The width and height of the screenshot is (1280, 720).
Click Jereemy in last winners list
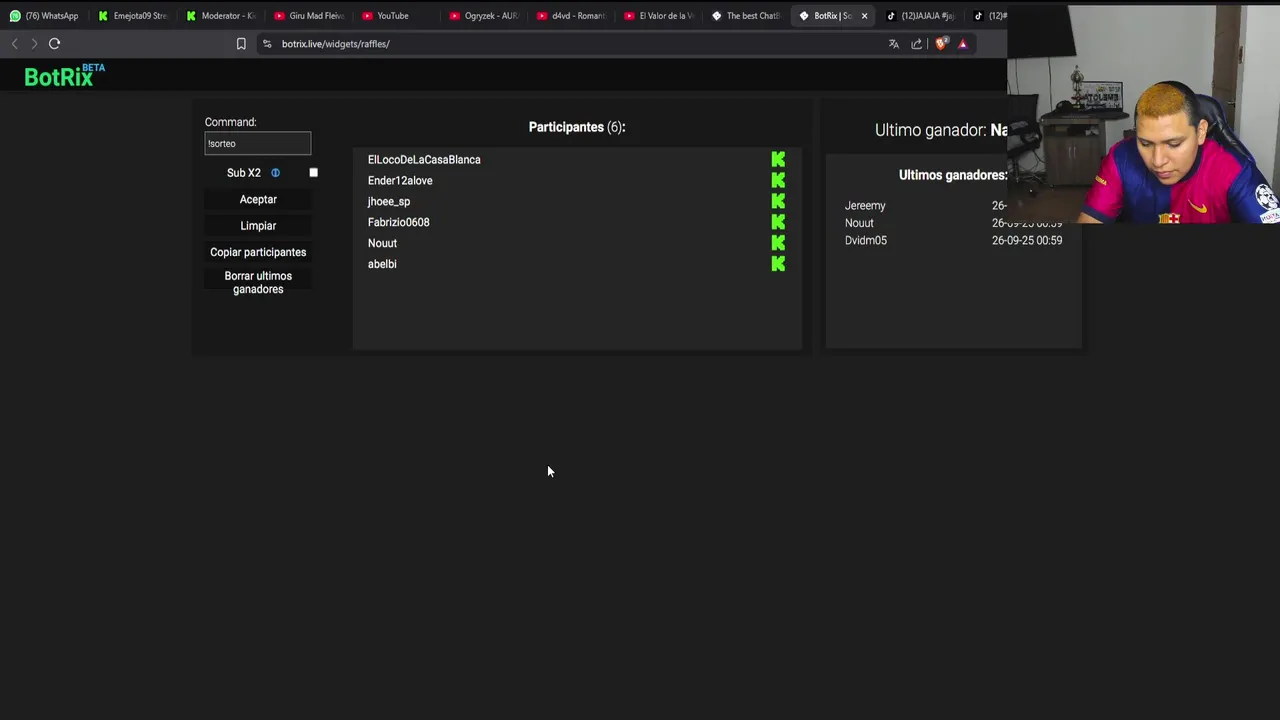tap(865, 206)
